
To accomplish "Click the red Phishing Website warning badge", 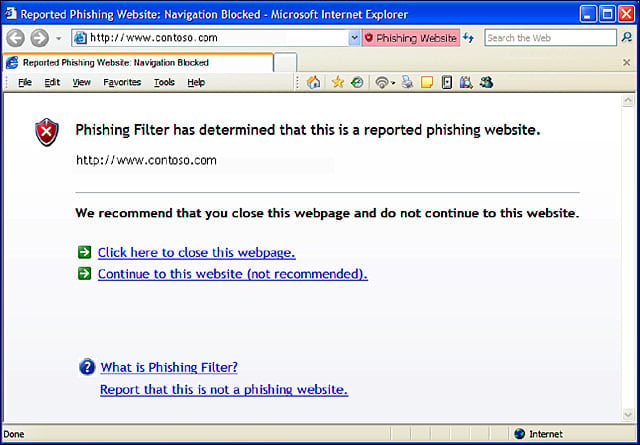I will click(x=411, y=38).
